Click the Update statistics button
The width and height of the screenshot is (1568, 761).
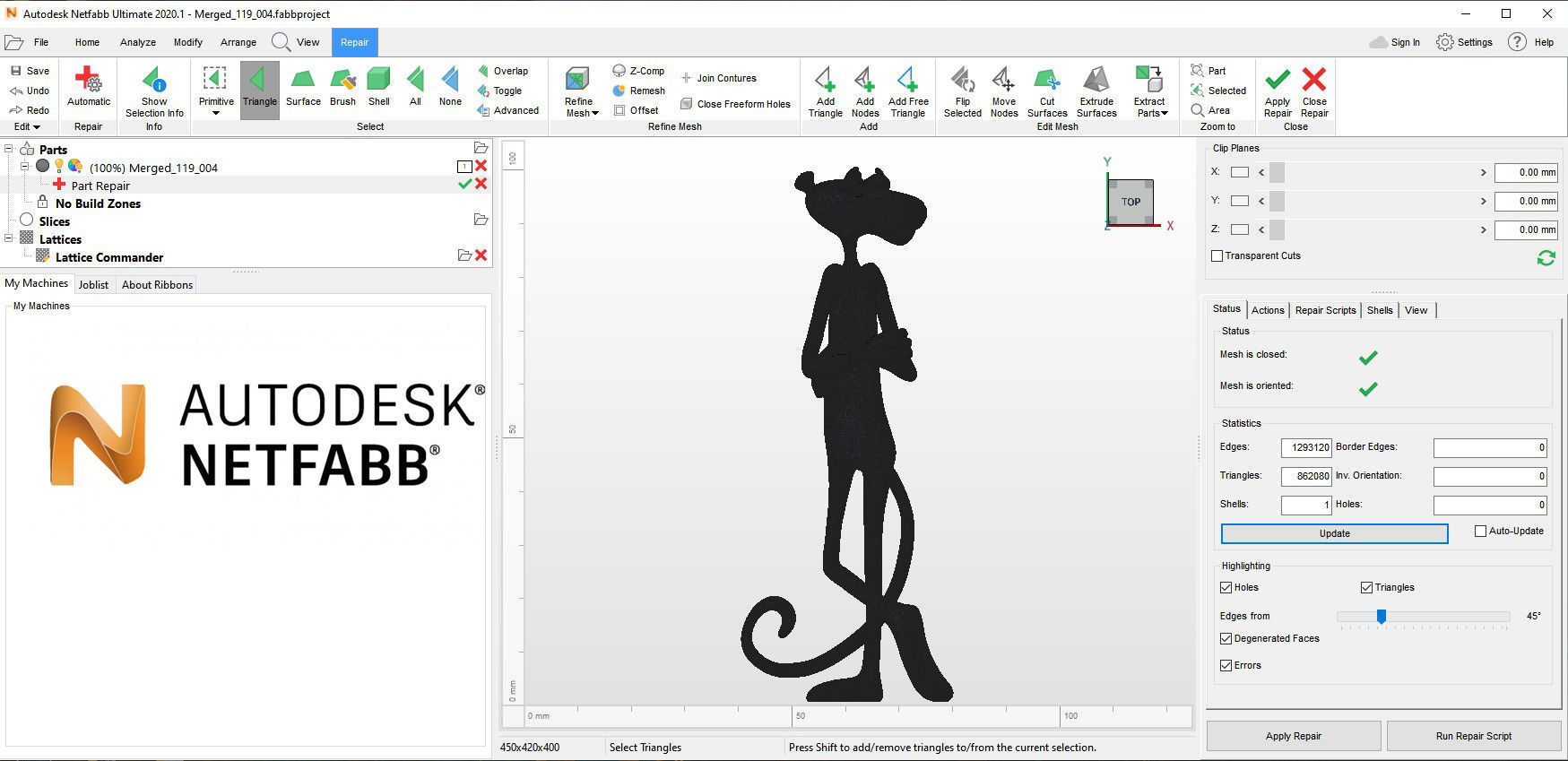pos(1334,533)
